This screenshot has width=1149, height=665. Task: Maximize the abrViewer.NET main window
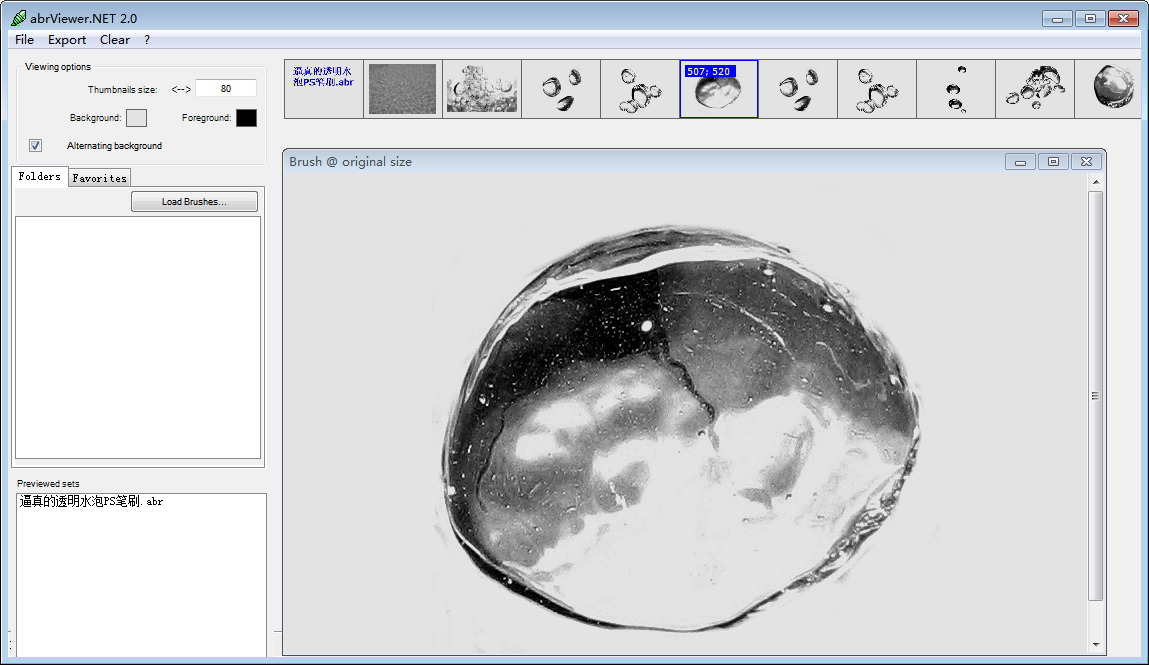click(1090, 19)
